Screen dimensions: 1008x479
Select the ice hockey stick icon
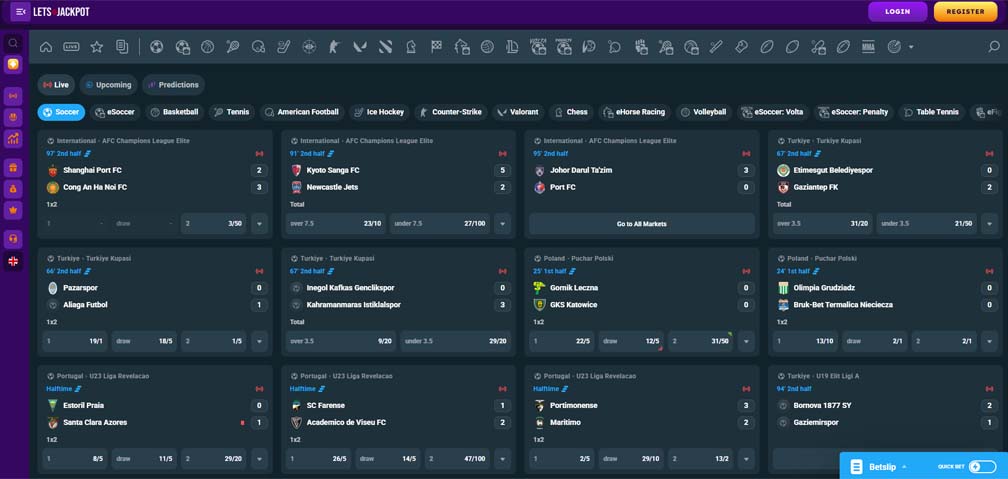(284, 47)
